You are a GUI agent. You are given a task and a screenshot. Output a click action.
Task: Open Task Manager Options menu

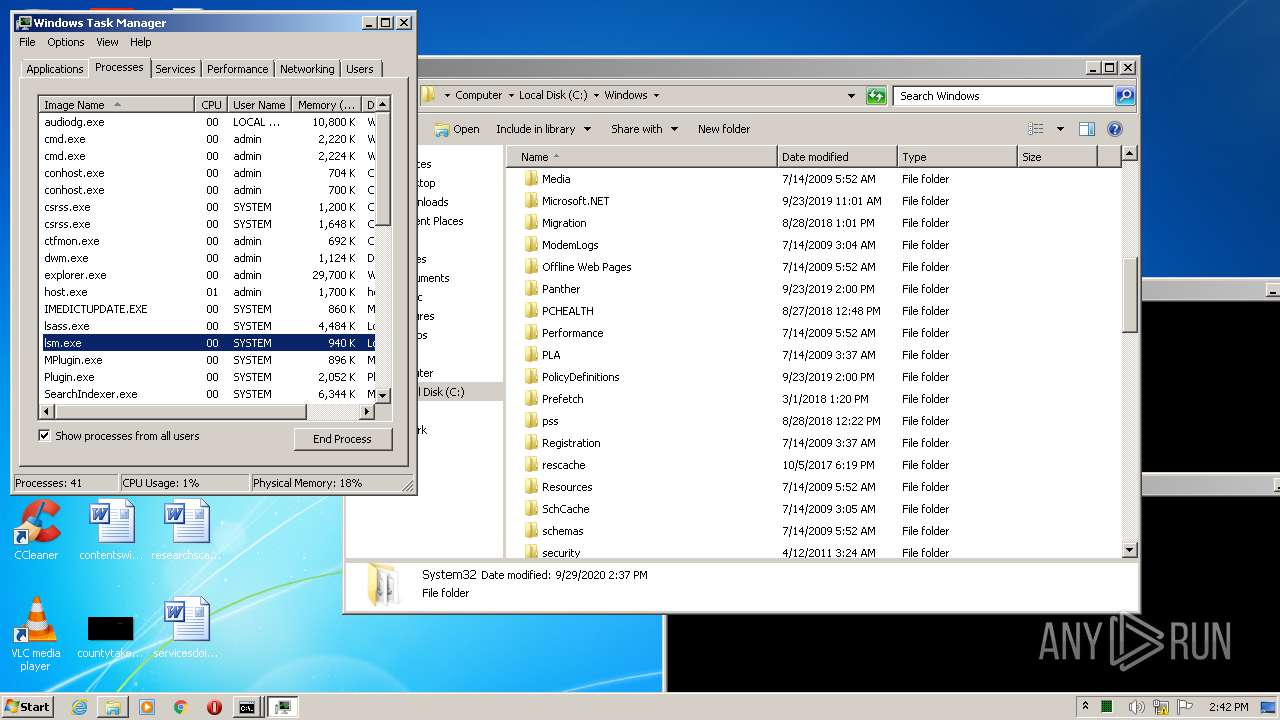pos(66,42)
